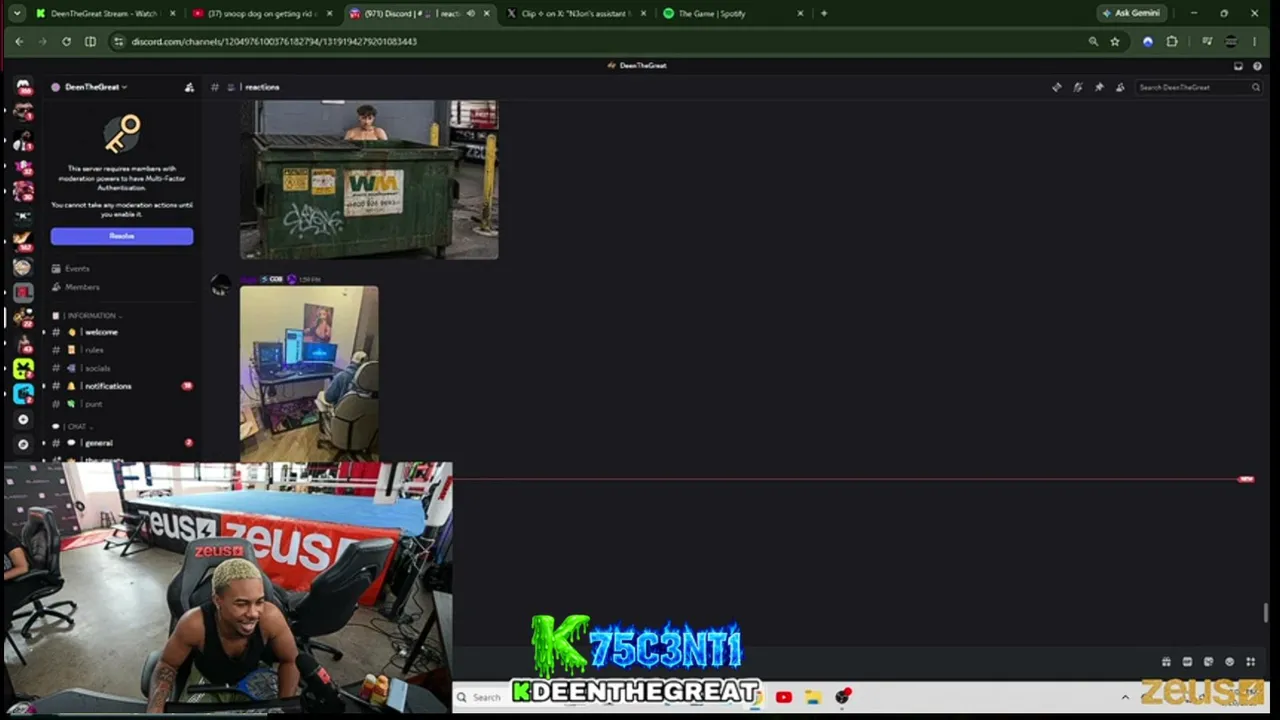1280x720 pixels.
Task: Open File Explorer folder icon on taskbar
Action: click(813, 697)
